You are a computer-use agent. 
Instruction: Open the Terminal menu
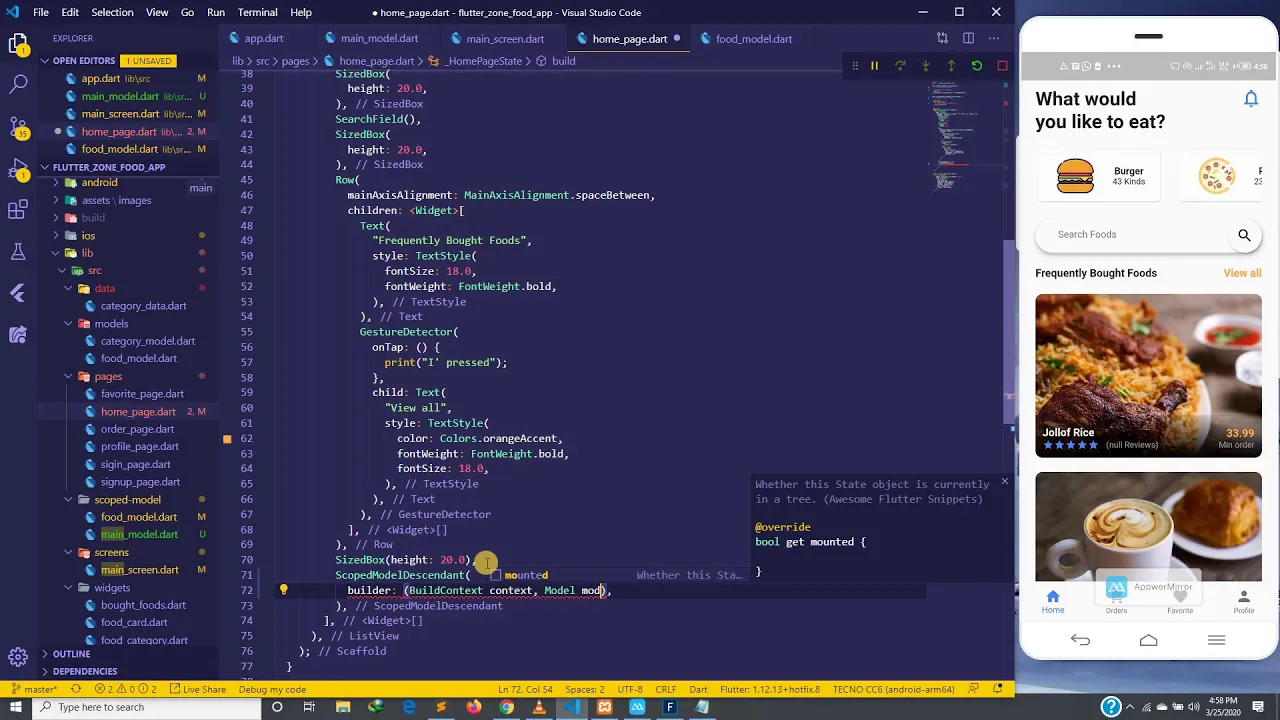(257, 12)
